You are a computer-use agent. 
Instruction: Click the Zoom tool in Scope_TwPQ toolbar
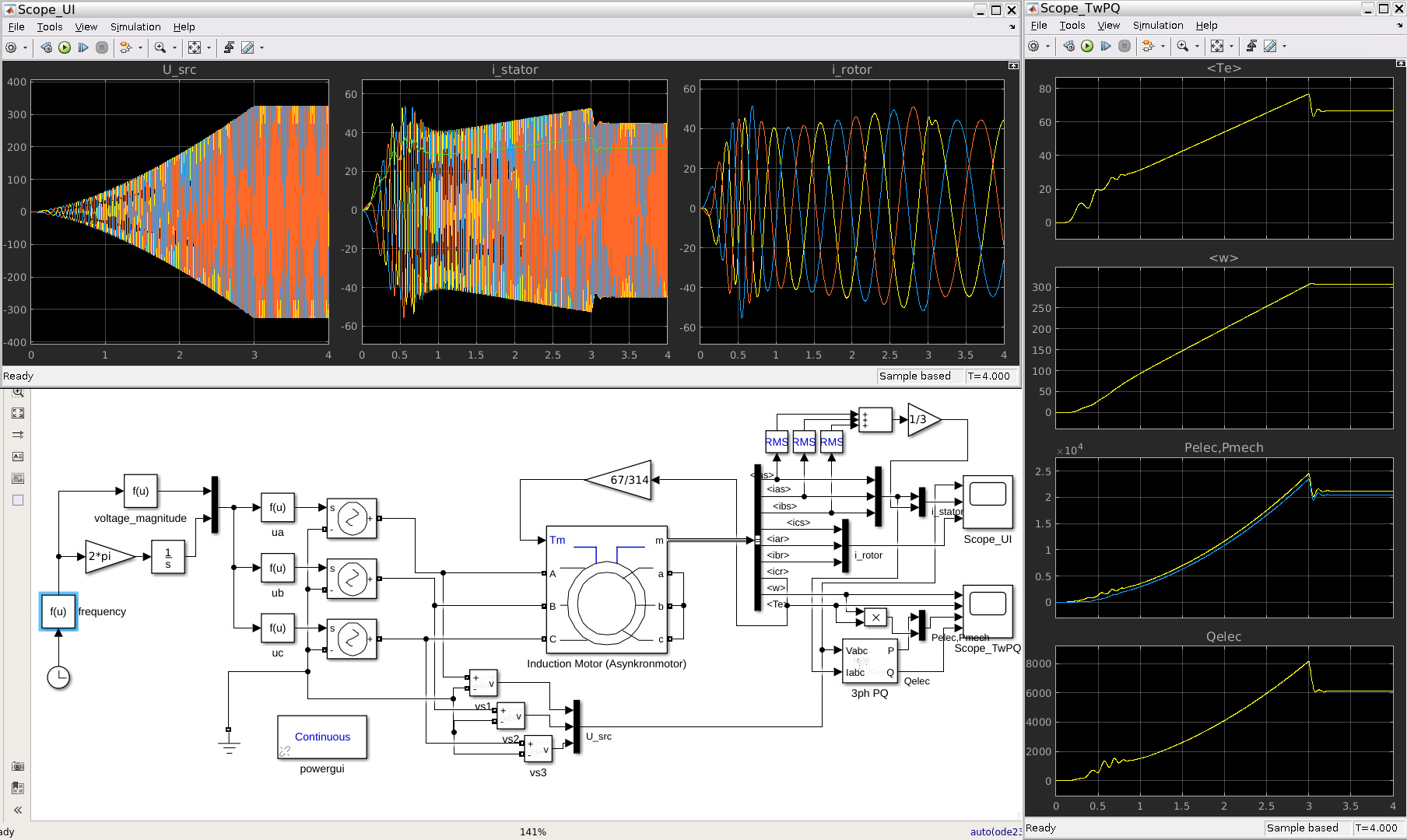click(x=1182, y=46)
